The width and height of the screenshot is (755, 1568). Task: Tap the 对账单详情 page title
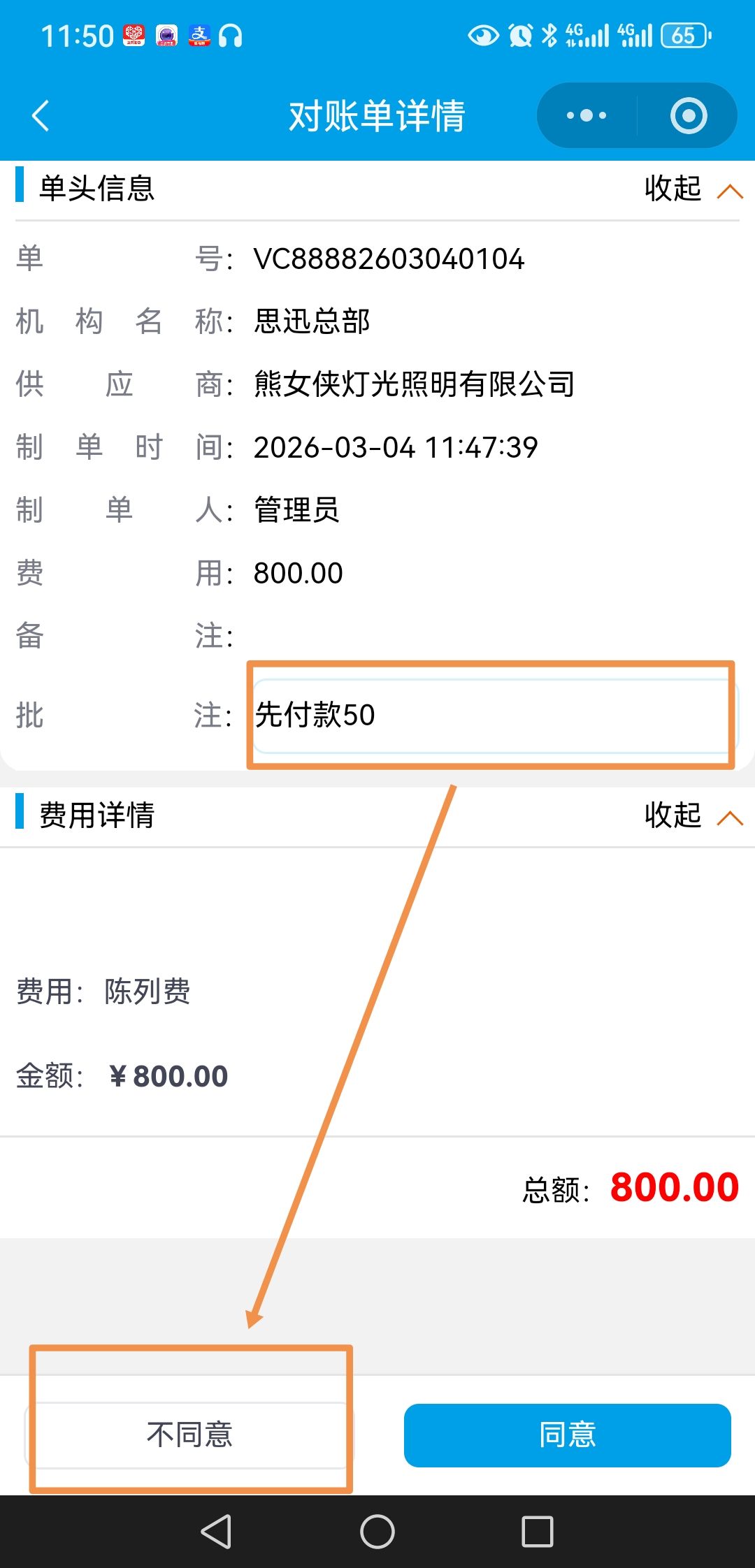pyautogui.click(x=377, y=116)
